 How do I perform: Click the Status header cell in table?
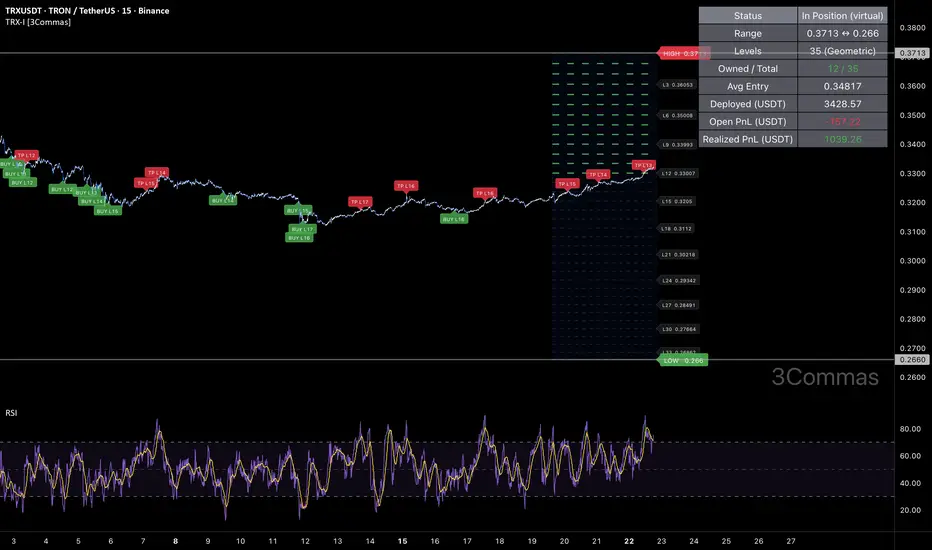748,15
